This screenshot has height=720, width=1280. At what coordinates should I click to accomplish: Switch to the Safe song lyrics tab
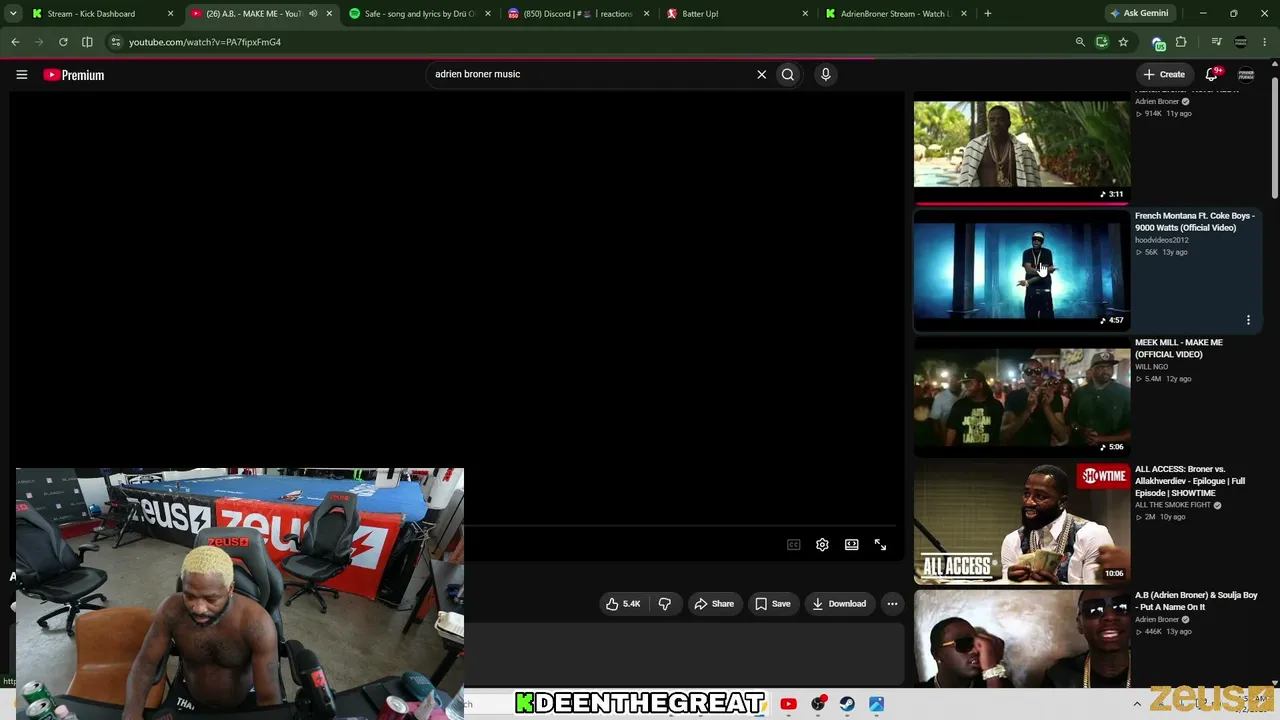pos(420,14)
